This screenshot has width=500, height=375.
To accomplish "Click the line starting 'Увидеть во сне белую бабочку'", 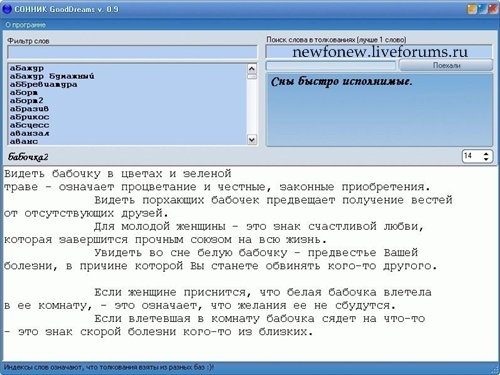I will coord(256,253).
